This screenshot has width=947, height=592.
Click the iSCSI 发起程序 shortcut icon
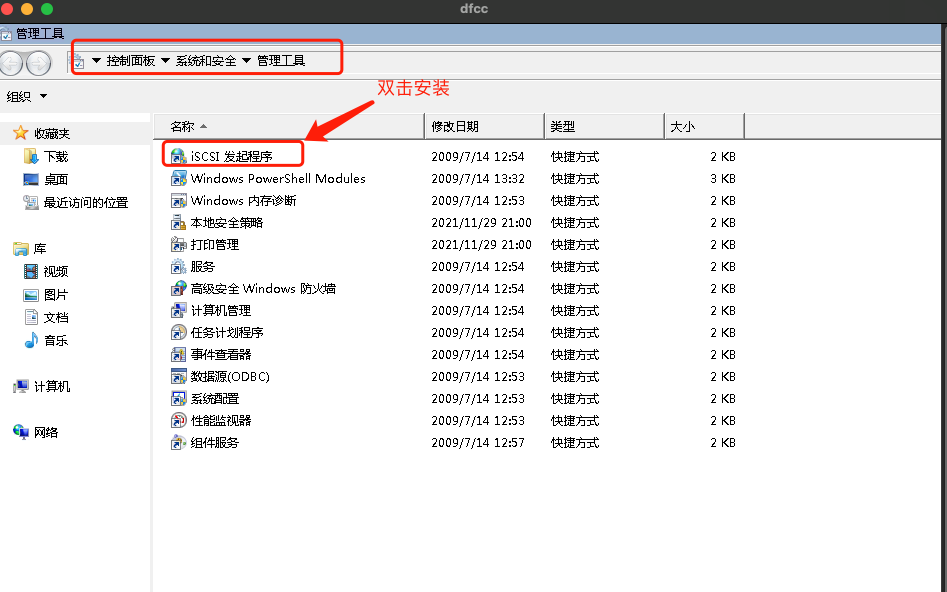(178, 156)
